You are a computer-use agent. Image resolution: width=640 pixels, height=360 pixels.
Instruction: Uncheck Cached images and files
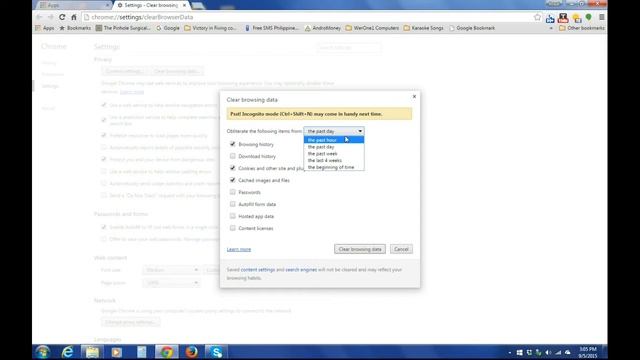[x=233, y=180]
